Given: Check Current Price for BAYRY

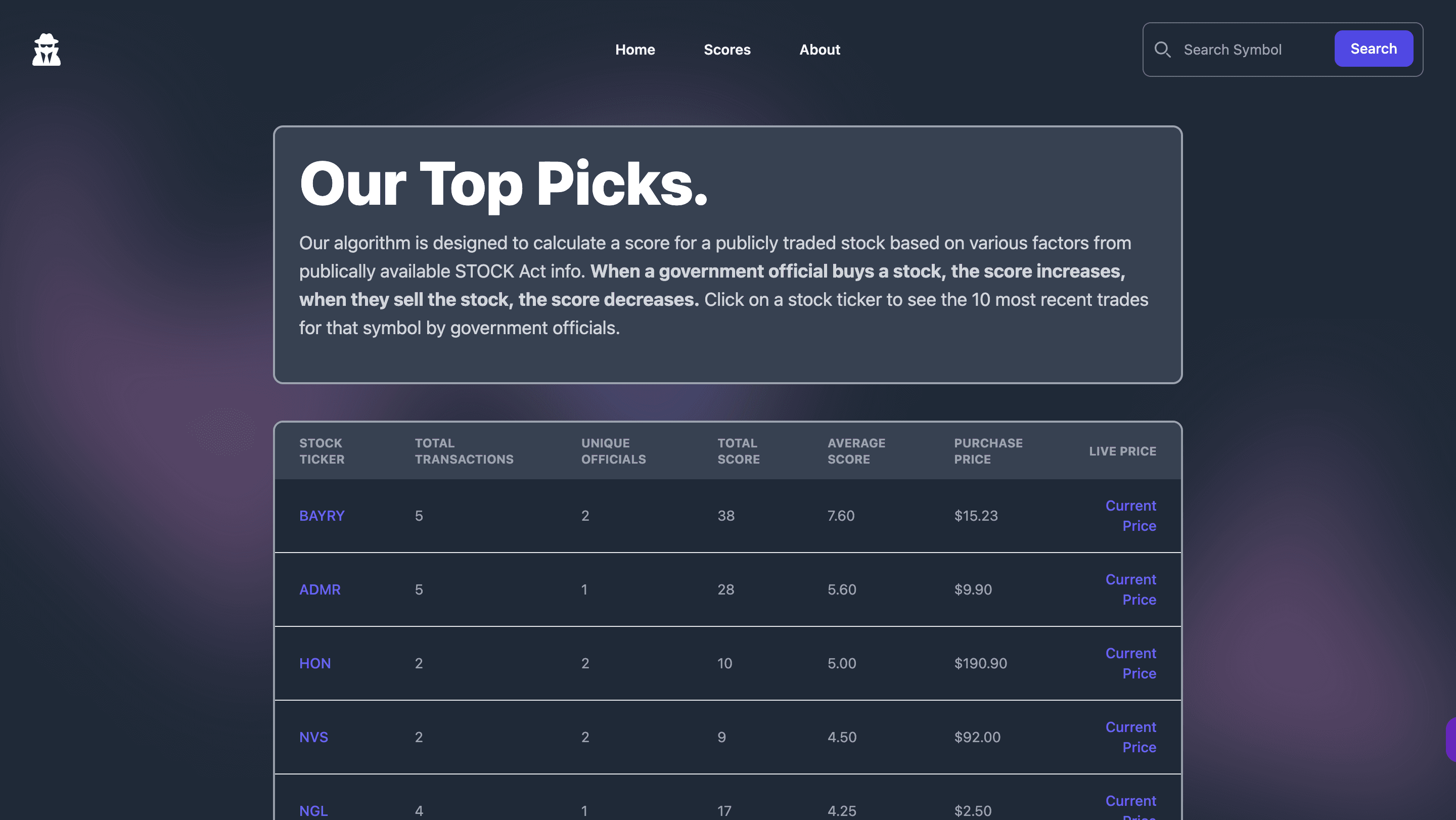Looking at the screenshot, I should (x=1130, y=515).
